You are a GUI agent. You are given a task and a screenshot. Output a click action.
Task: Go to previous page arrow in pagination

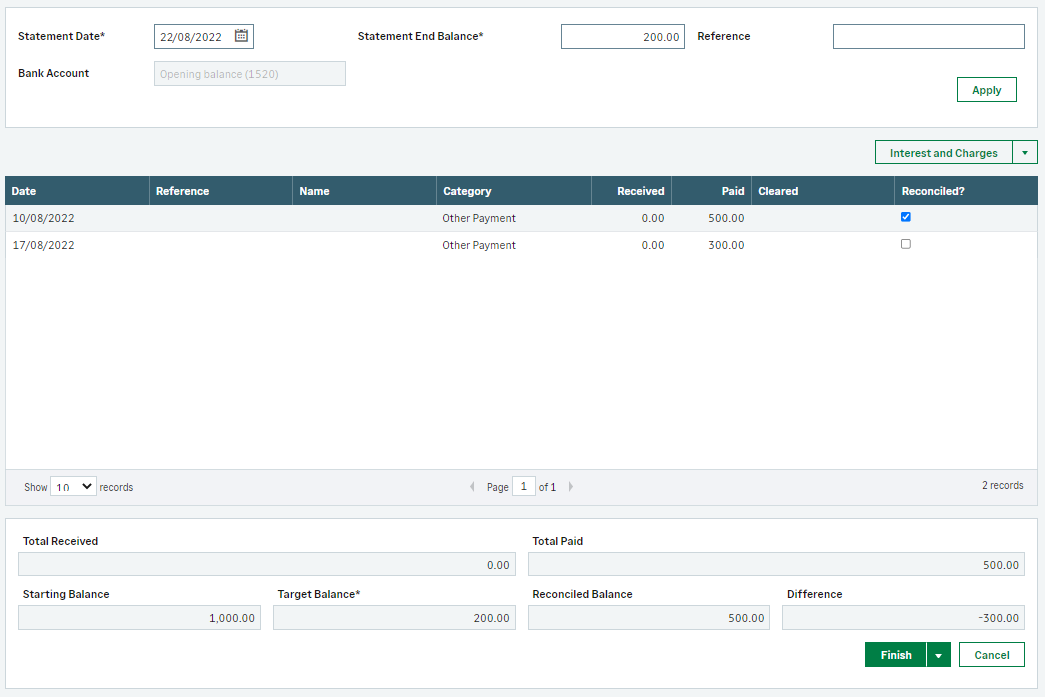tap(472, 487)
